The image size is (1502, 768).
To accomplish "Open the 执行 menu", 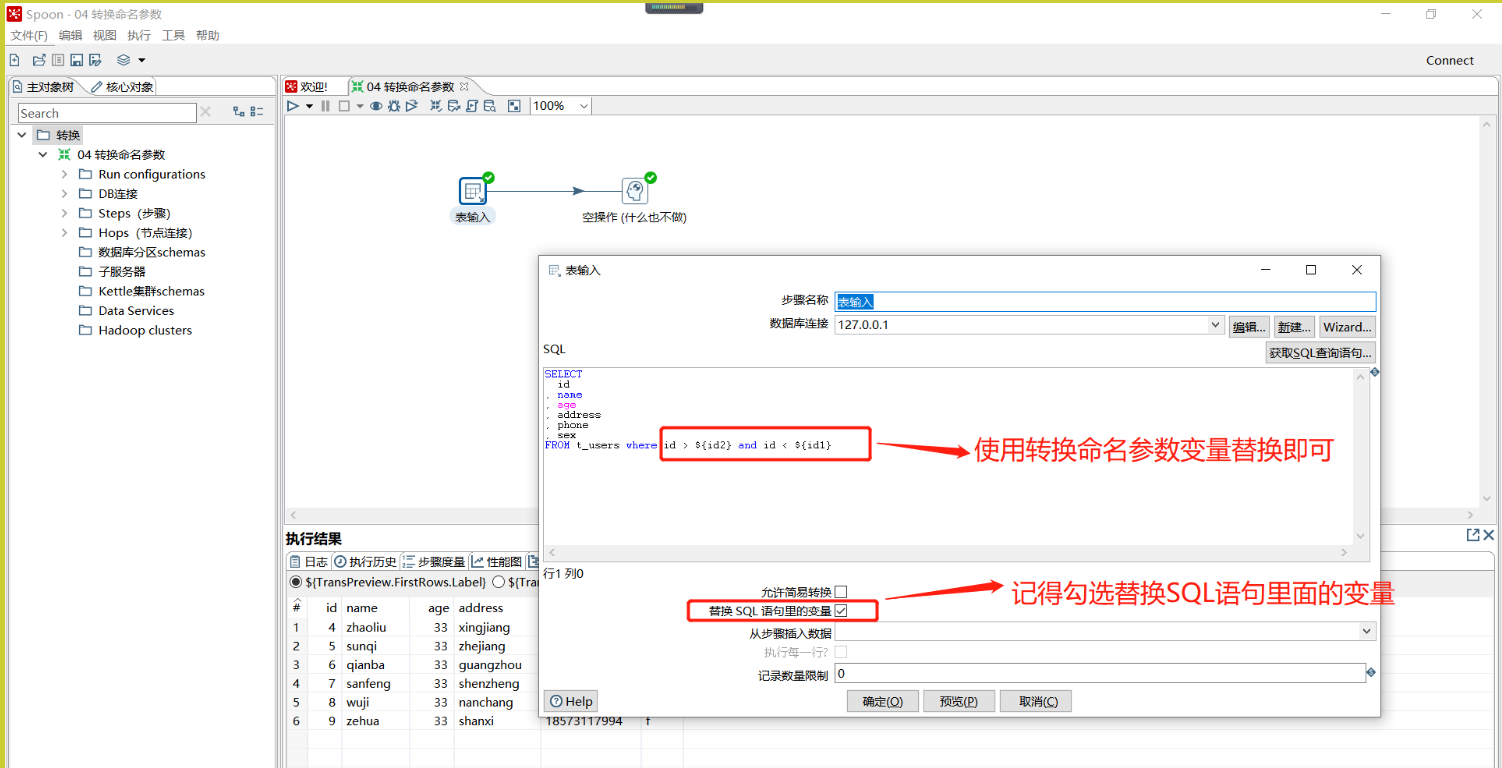I will [139, 35].
